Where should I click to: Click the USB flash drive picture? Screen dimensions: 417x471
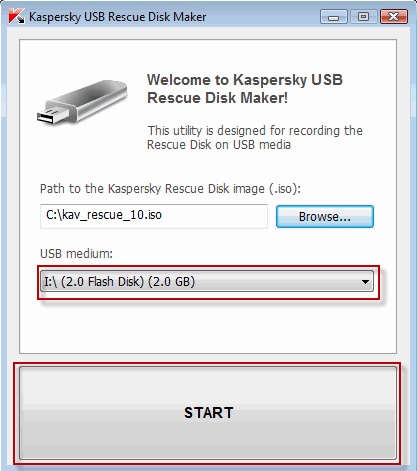[x=82, y=102]
